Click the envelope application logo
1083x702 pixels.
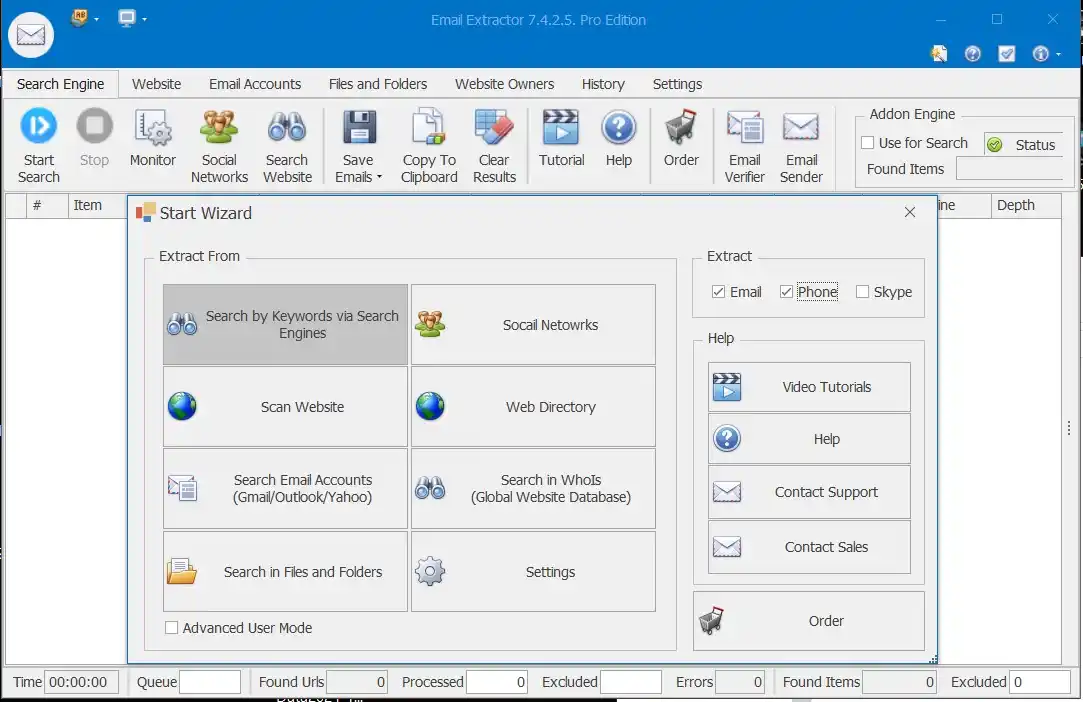[31, 35]
